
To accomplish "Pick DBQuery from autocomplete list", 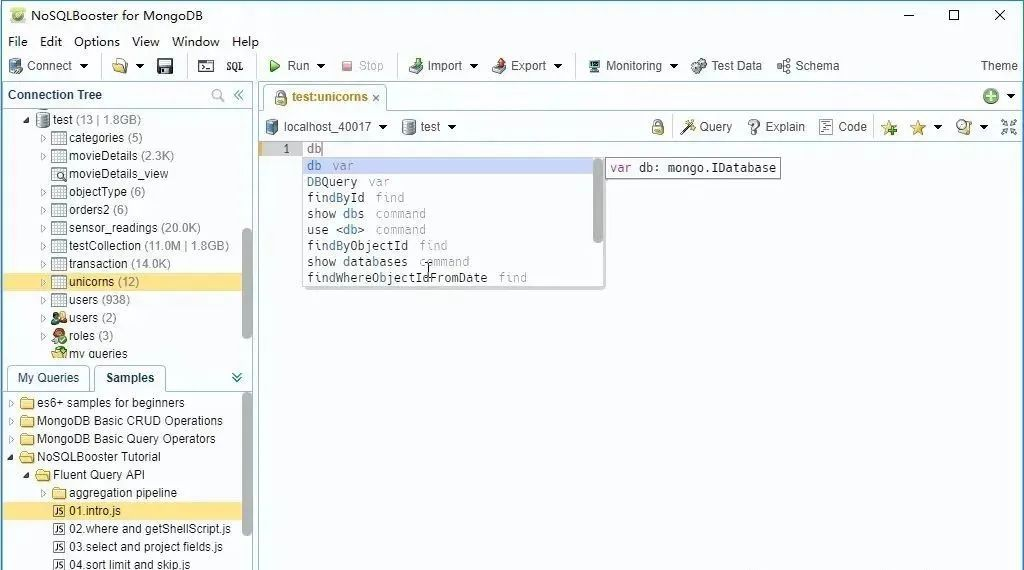I will [448, 182].
